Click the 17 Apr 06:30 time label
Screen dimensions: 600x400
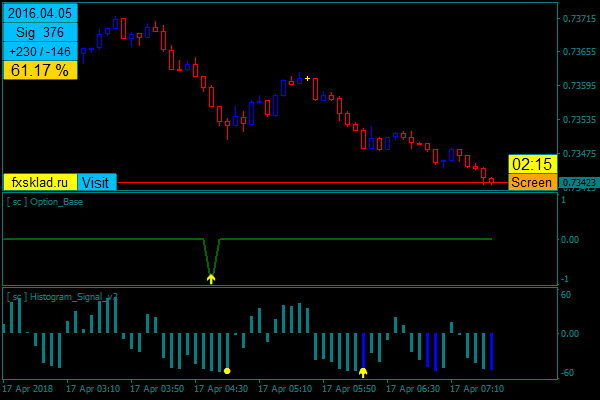click(413, 389)
